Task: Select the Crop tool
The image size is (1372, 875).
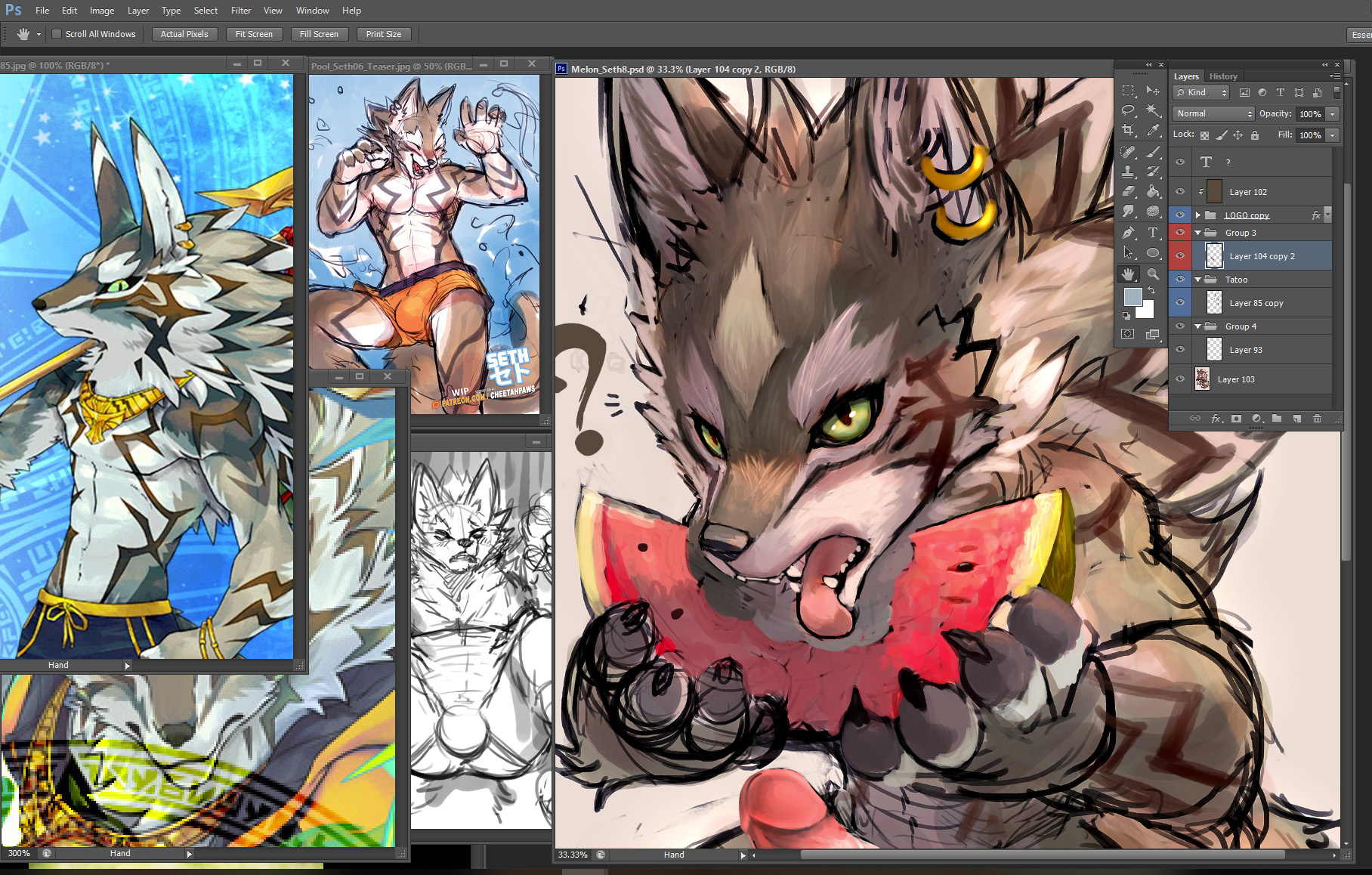Action: coord(1128,130)
